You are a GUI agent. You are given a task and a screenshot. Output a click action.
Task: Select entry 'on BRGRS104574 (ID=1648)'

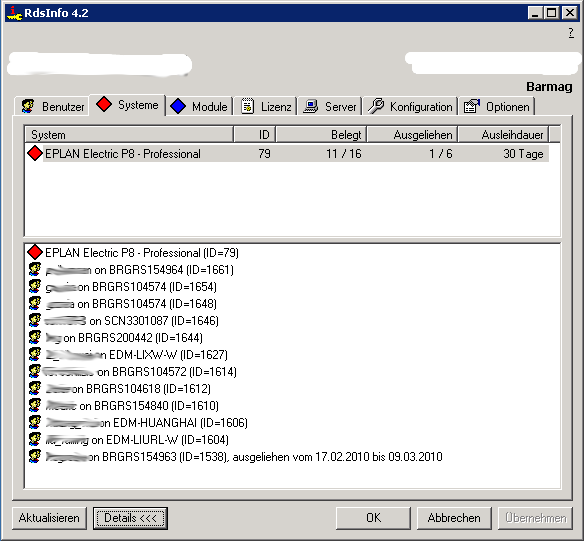[147, 304]
